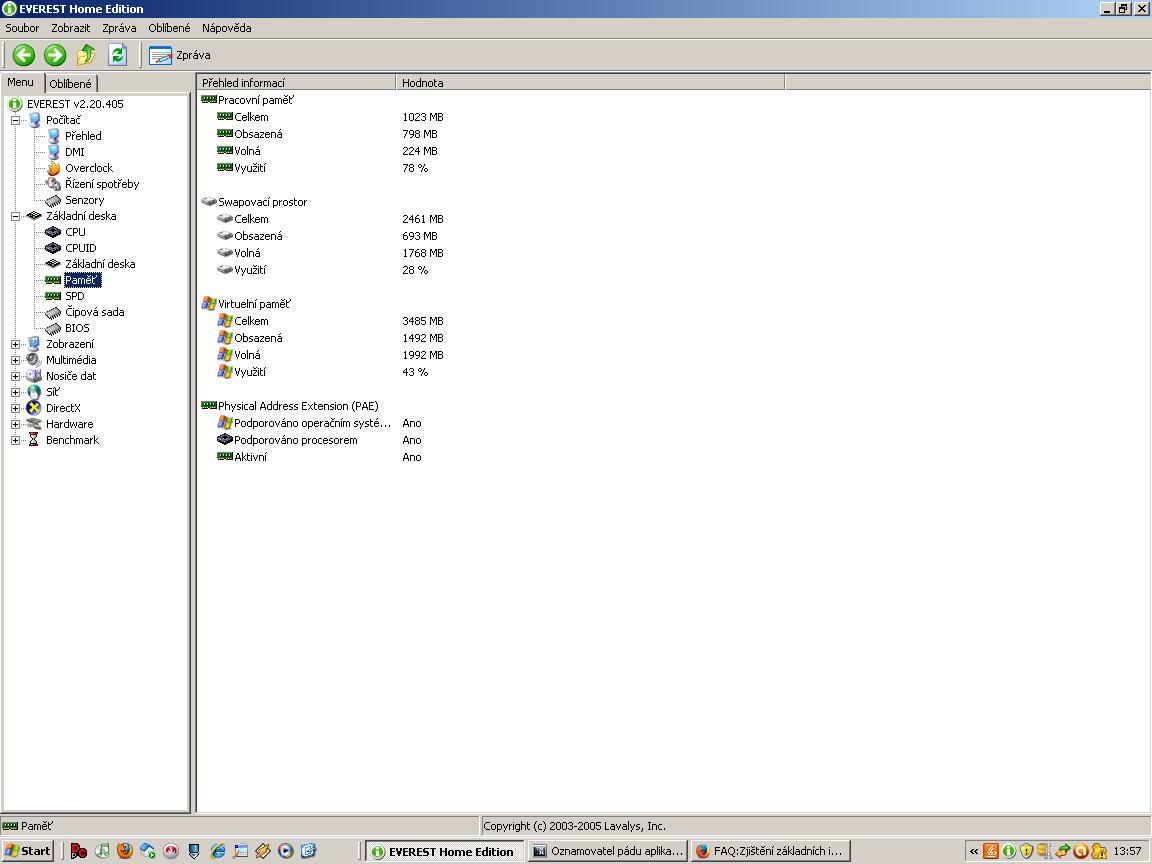Click the yellow security shield tray icon
This screenshot has width=1152, height=864.
1026,851
